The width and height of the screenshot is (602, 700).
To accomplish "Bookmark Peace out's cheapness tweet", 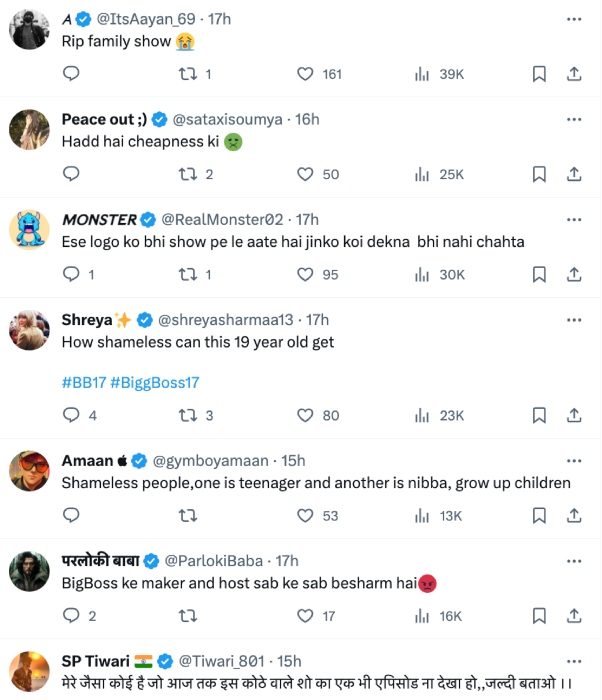I will 539,174.
